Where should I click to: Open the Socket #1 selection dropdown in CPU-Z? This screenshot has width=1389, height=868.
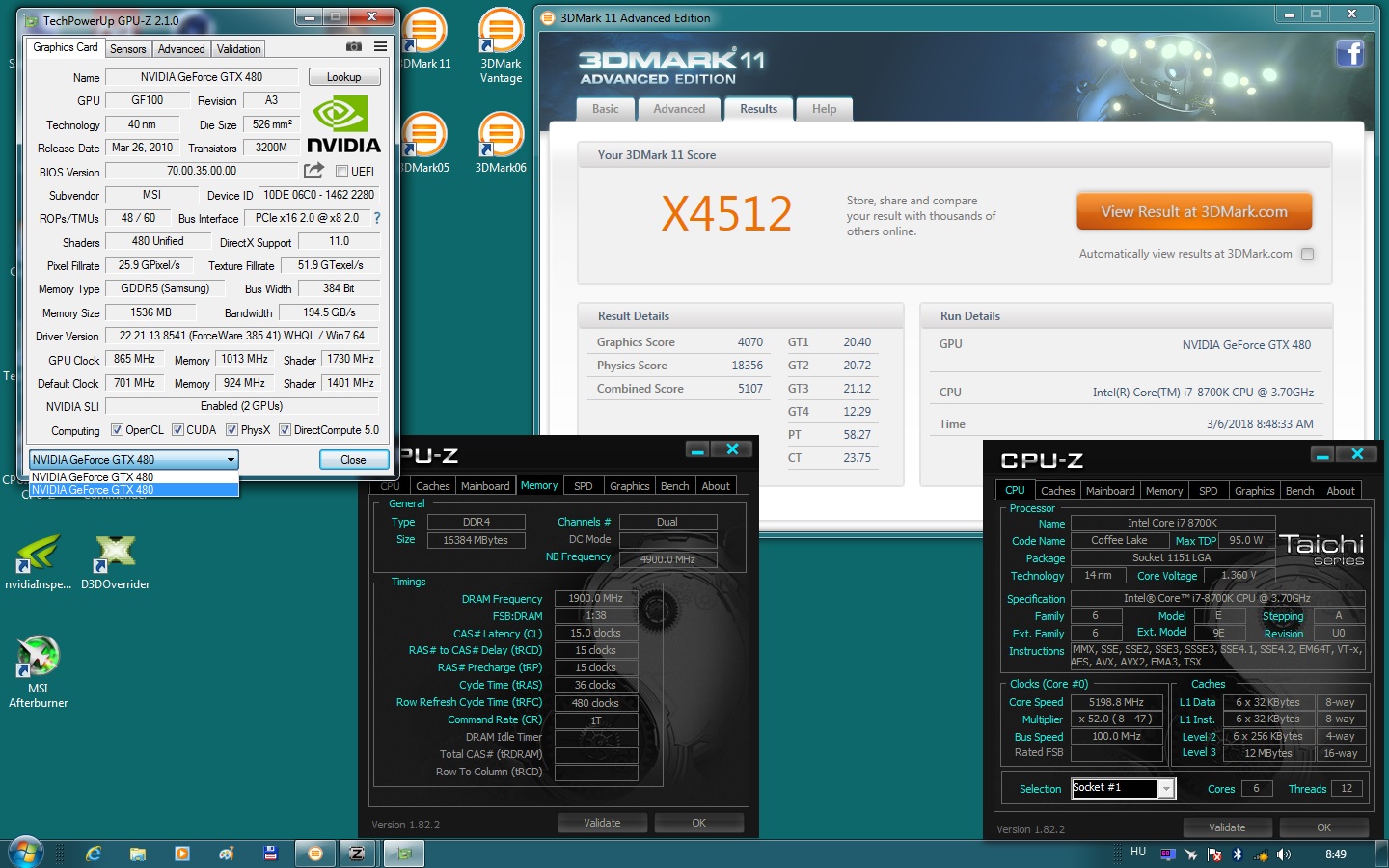tap(1123, 788)
